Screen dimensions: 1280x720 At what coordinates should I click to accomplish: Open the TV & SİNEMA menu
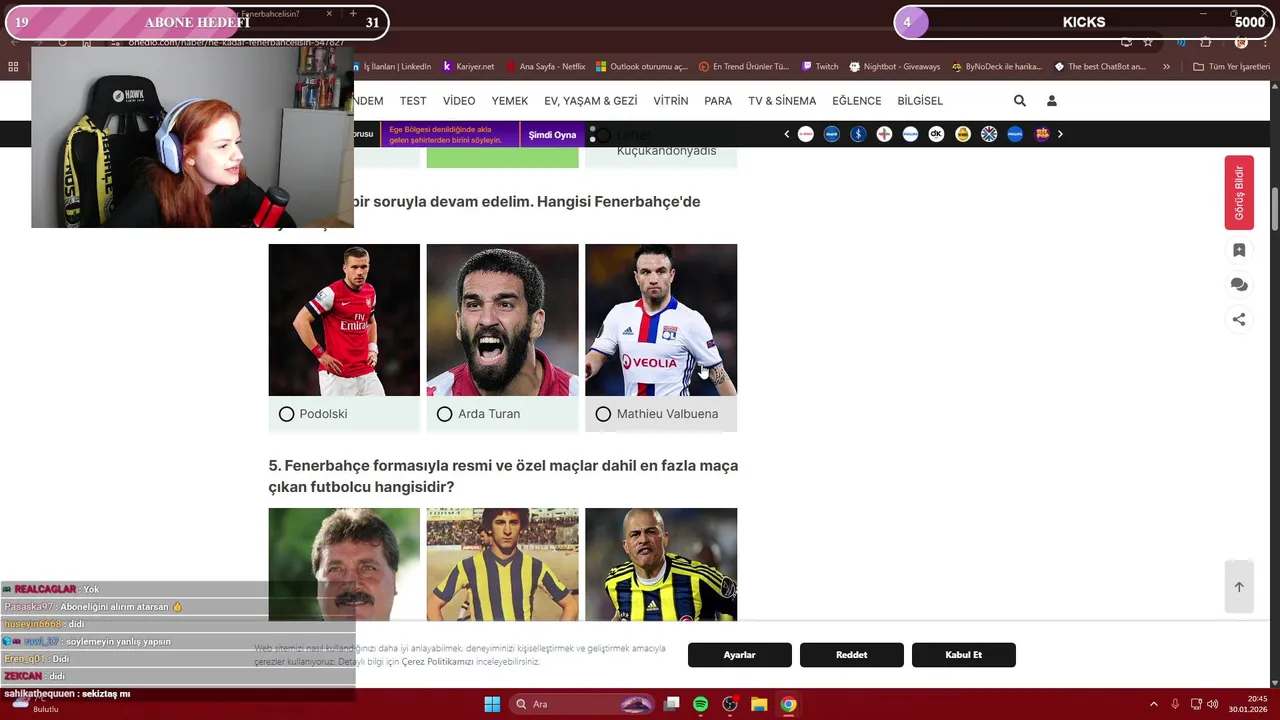tap(782, 101)
